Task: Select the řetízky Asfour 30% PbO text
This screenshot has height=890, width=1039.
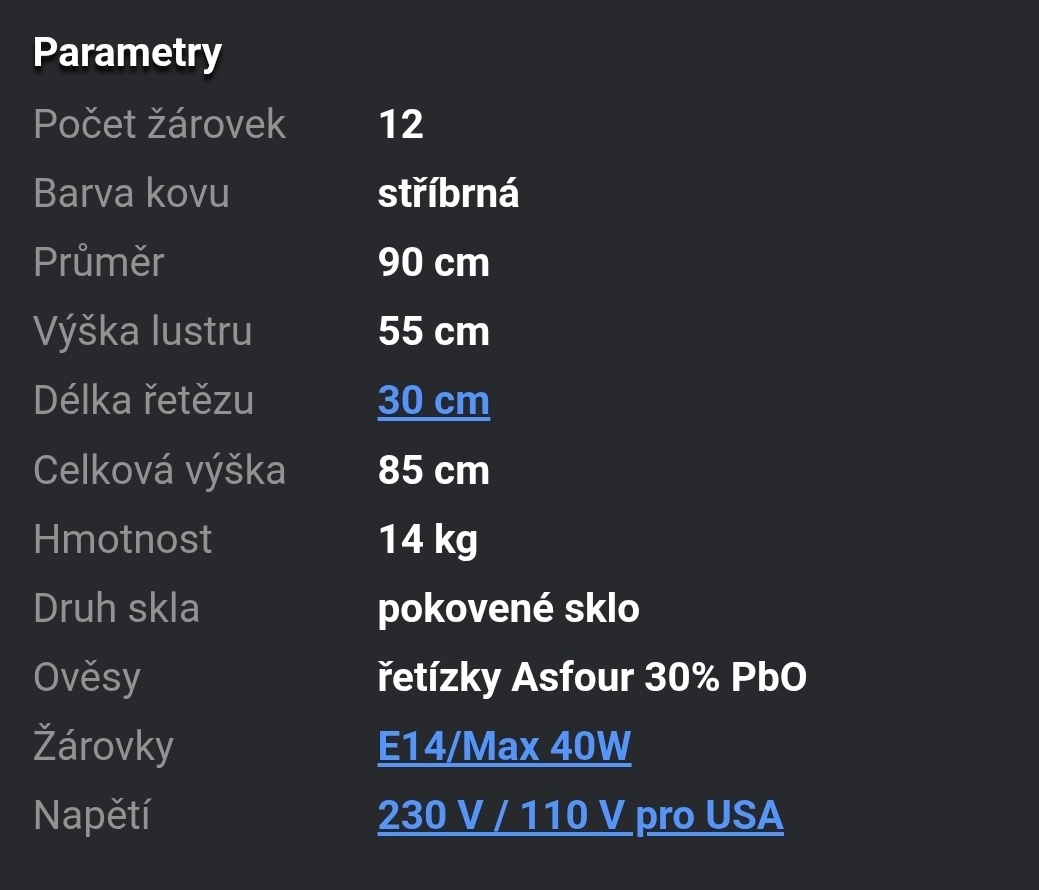Action: (592, 678)
